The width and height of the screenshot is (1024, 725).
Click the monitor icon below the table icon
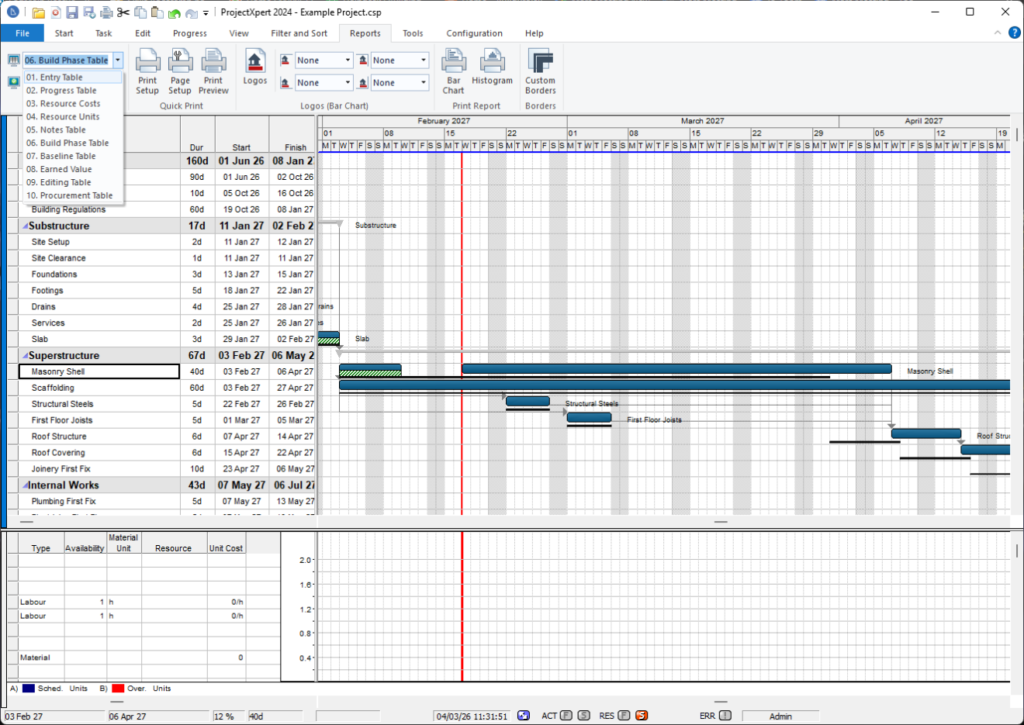coord(13,82)
